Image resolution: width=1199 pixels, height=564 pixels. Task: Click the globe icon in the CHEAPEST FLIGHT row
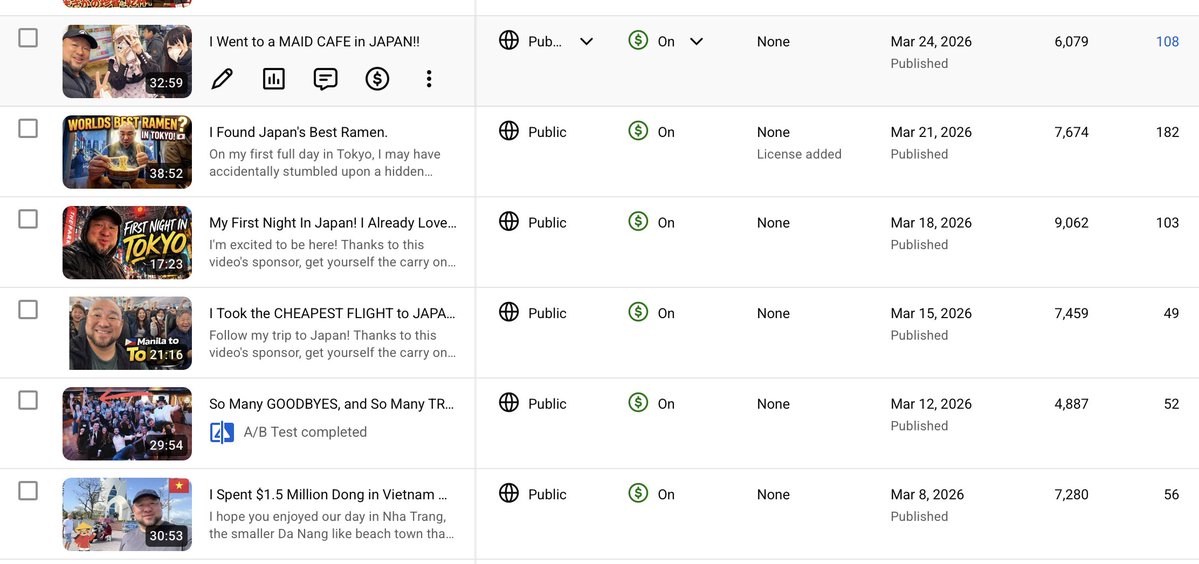point(509,313)
